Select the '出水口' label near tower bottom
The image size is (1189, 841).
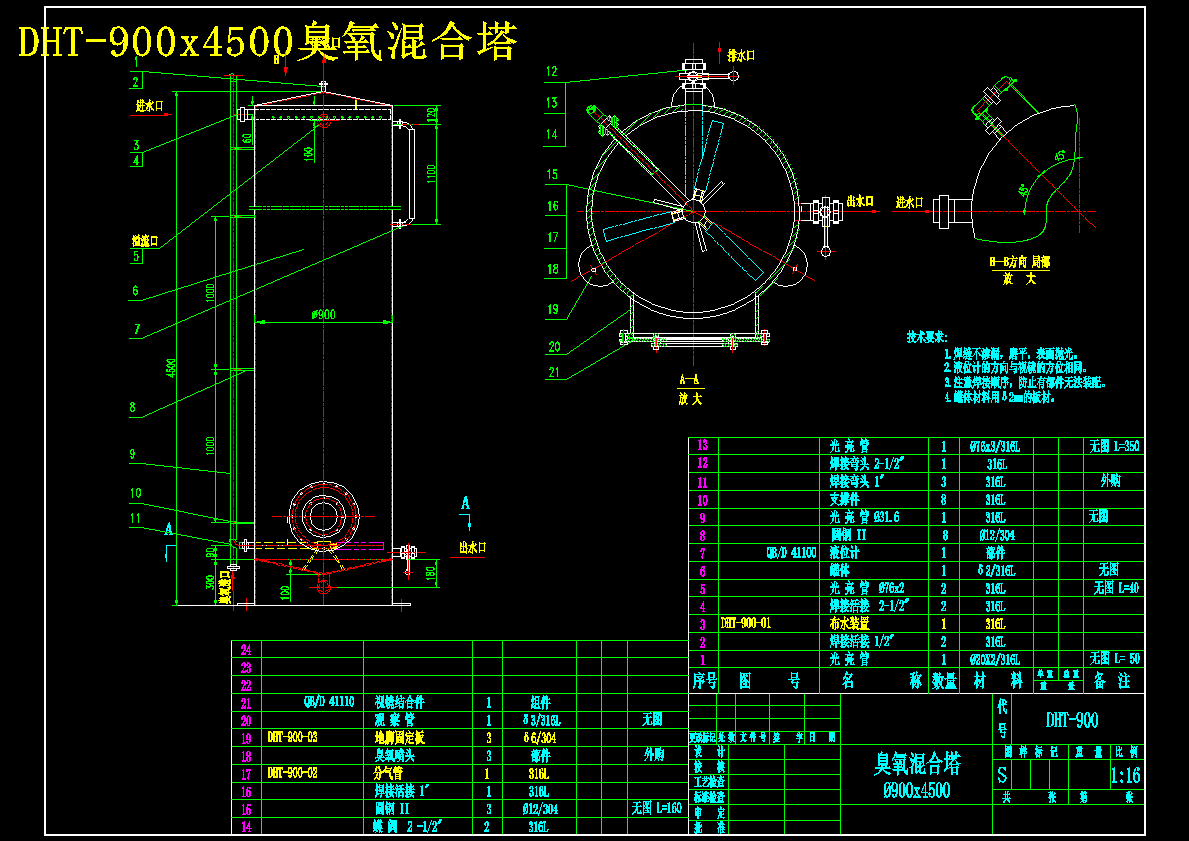pos(472,547)
